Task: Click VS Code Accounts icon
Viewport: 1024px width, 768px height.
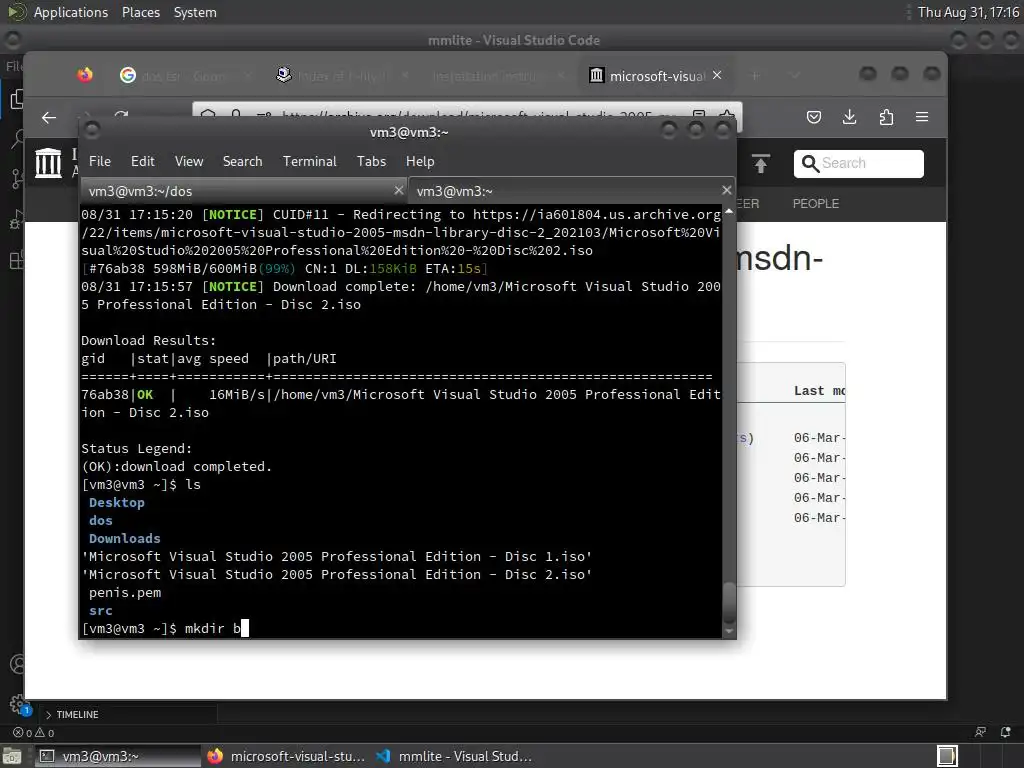Action: coord(16,665)
